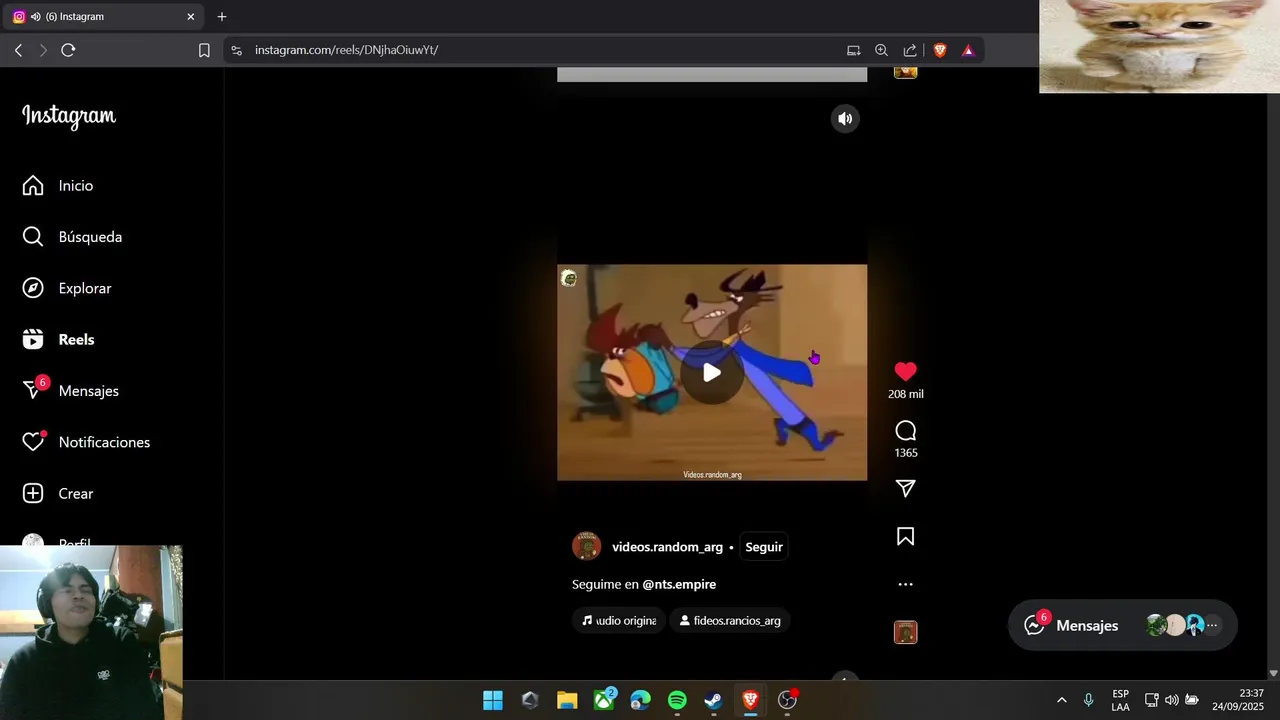Go forward in browser
Screen dimensions: 1280x720
coord(43,50)
